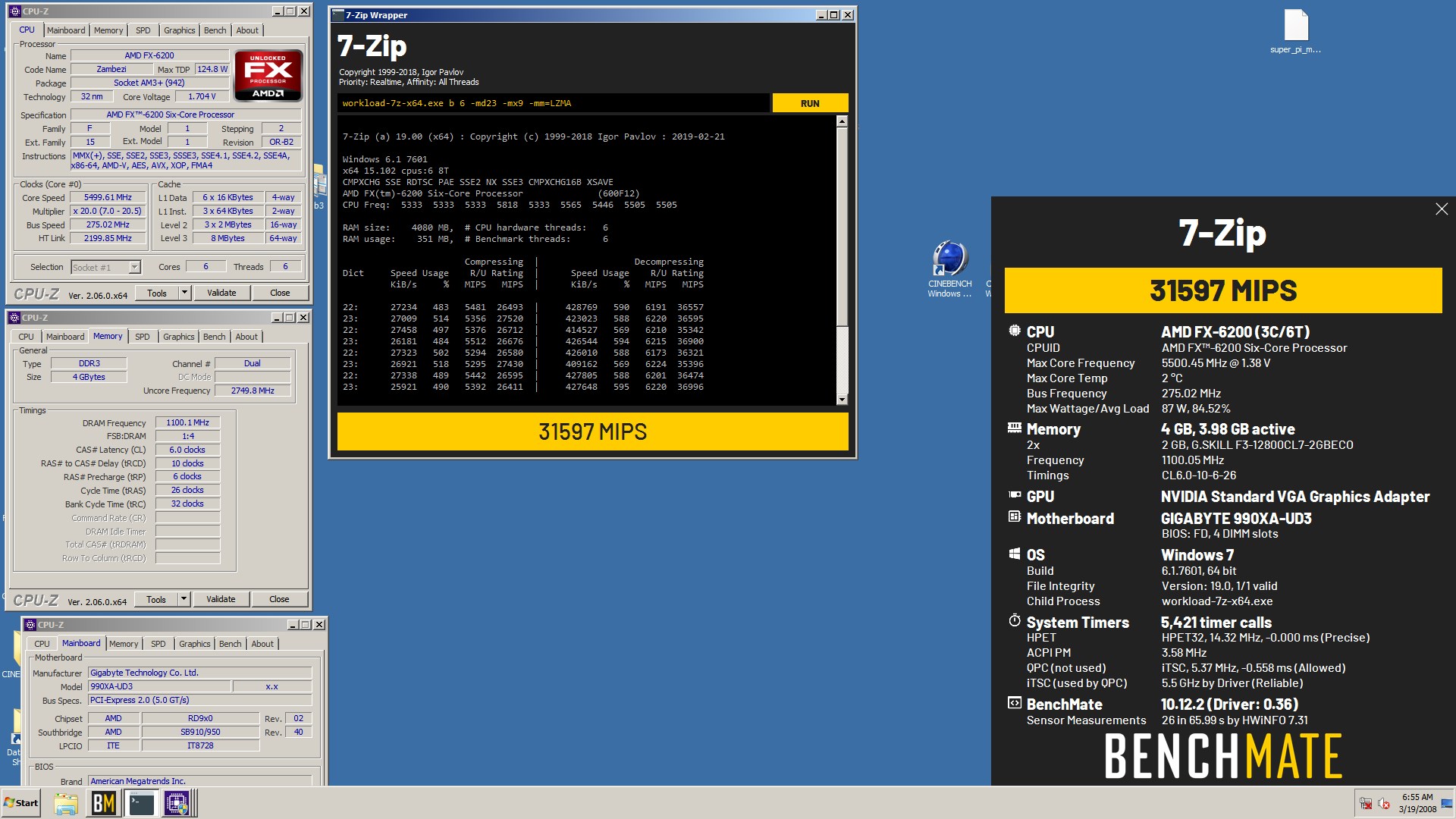Expand Tools dropdown arrow in top CPU-Z window
Image resolution: width=1456 pixels, height=819 pixels.
tap(184, 293)
